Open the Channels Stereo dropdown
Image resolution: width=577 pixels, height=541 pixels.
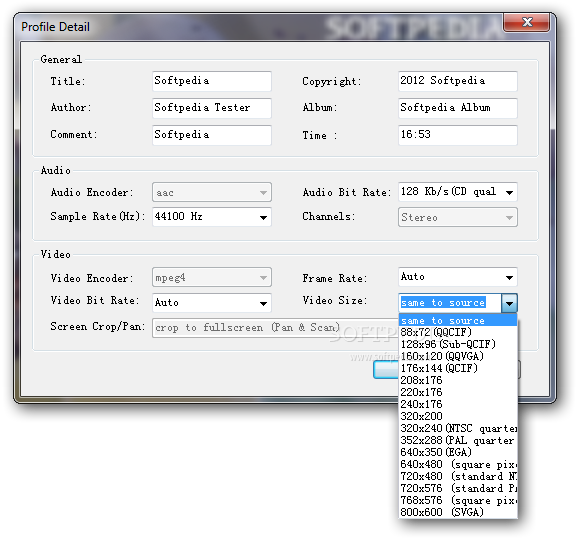(457, 217)
